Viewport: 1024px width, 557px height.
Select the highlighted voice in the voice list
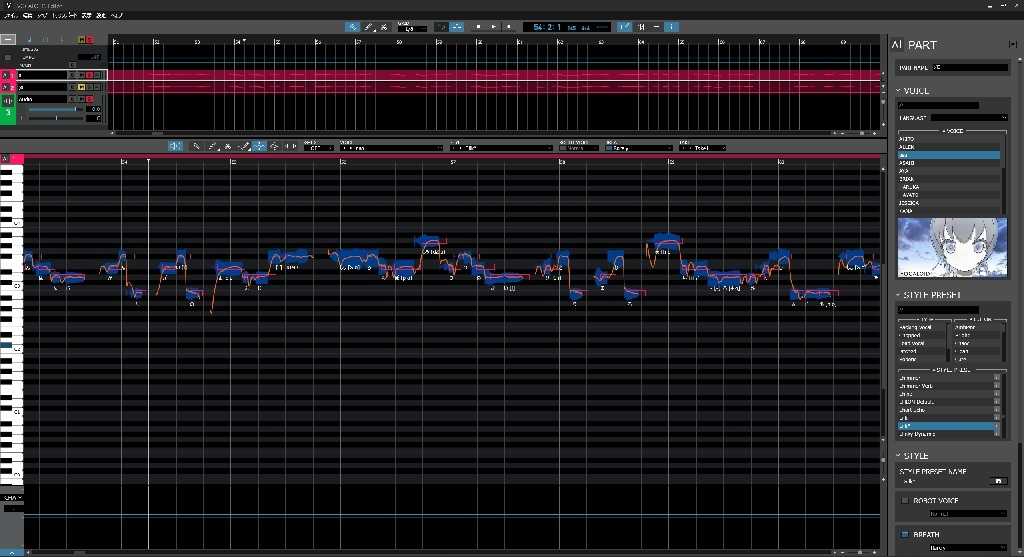pos(949,155)
